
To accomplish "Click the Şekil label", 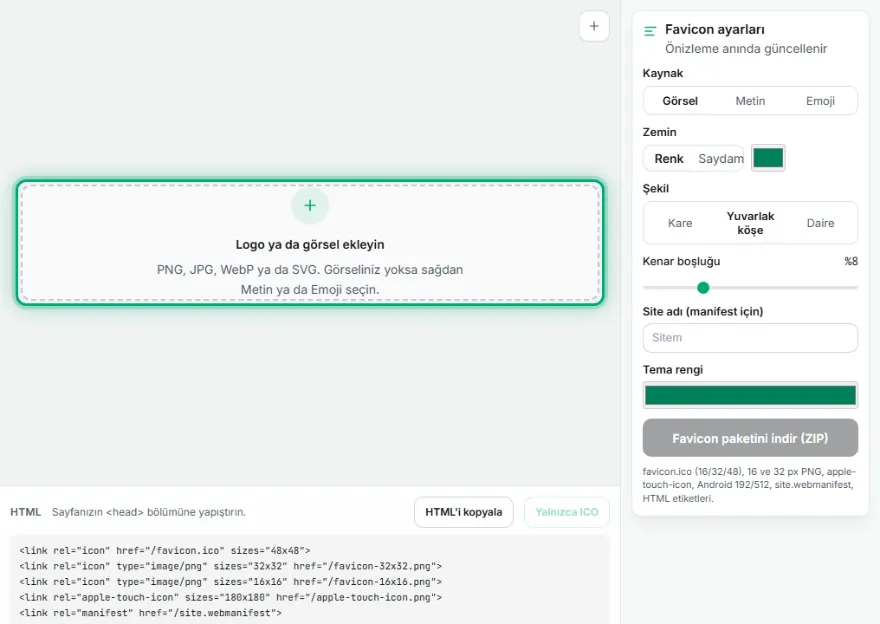I will click(x=656, y=189).
